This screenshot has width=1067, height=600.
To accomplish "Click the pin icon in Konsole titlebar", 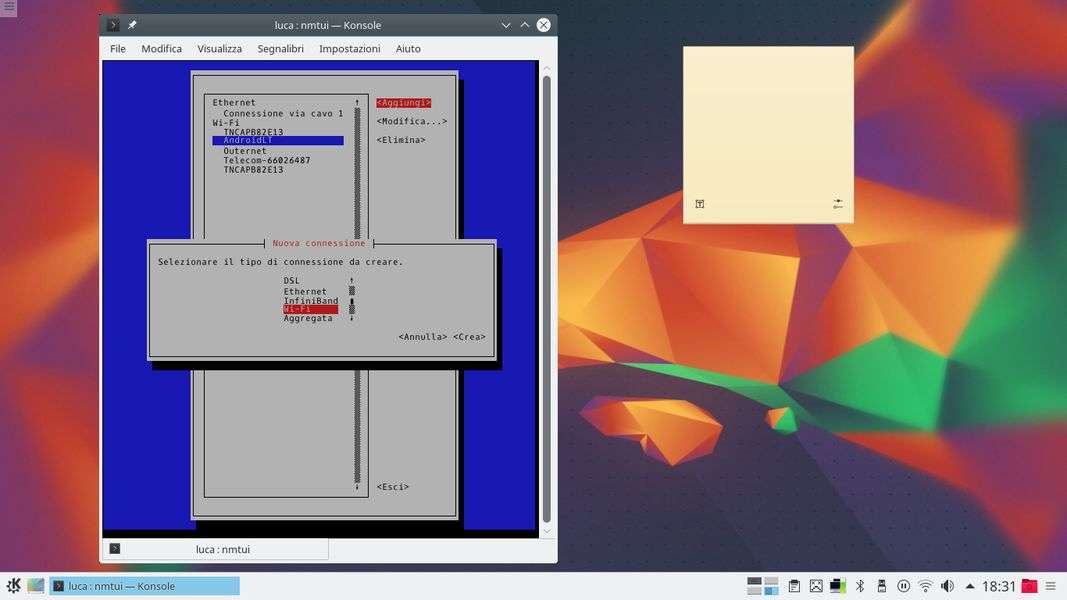I will pos(133,25).
